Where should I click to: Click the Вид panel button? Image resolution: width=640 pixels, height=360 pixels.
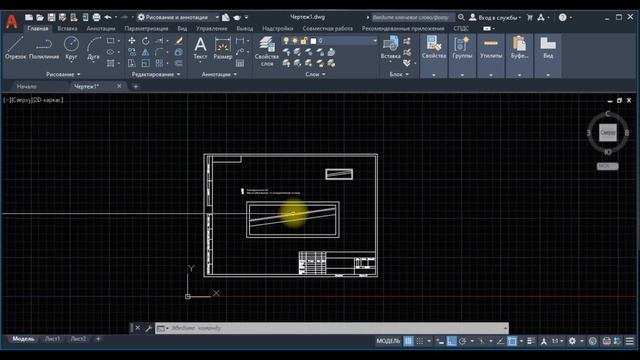[x=548, y=55]
